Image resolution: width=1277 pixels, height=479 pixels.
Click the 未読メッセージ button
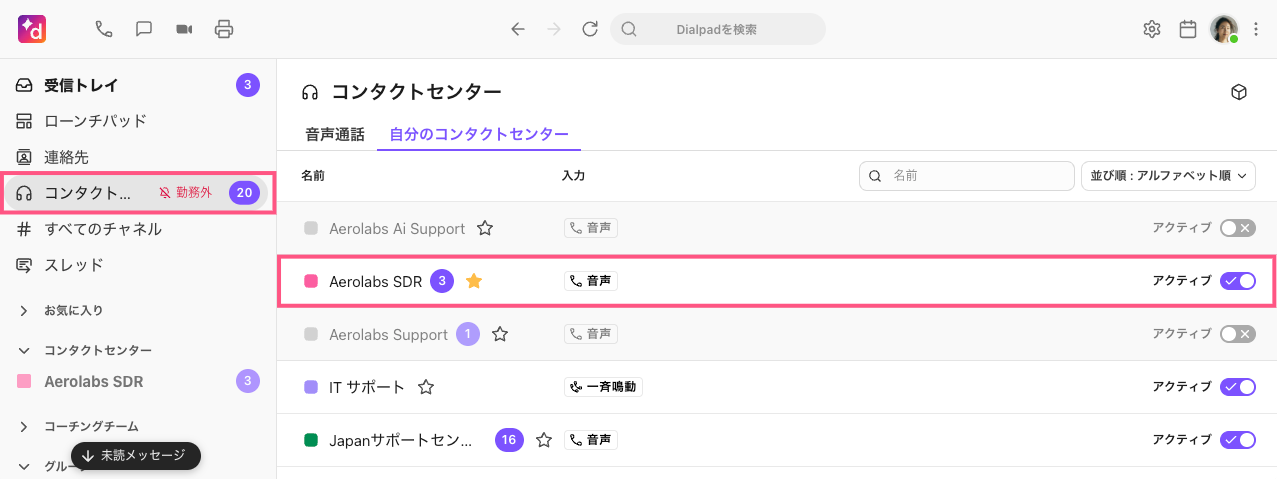136,455
